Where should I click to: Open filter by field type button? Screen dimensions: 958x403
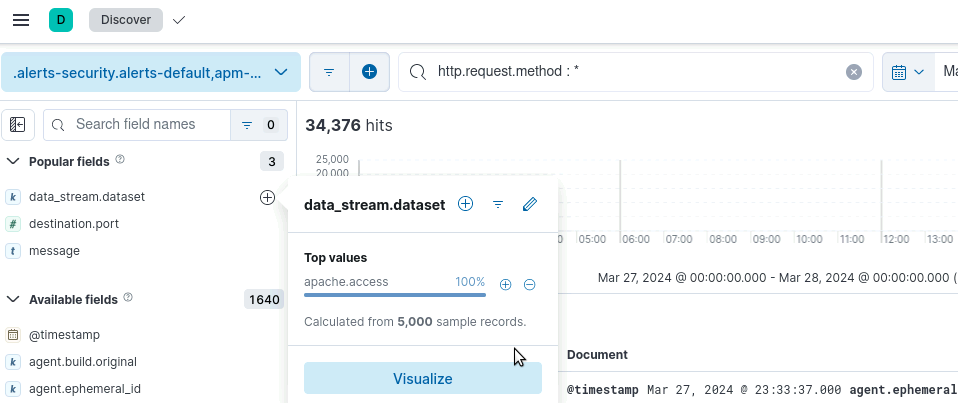(258, 125)
